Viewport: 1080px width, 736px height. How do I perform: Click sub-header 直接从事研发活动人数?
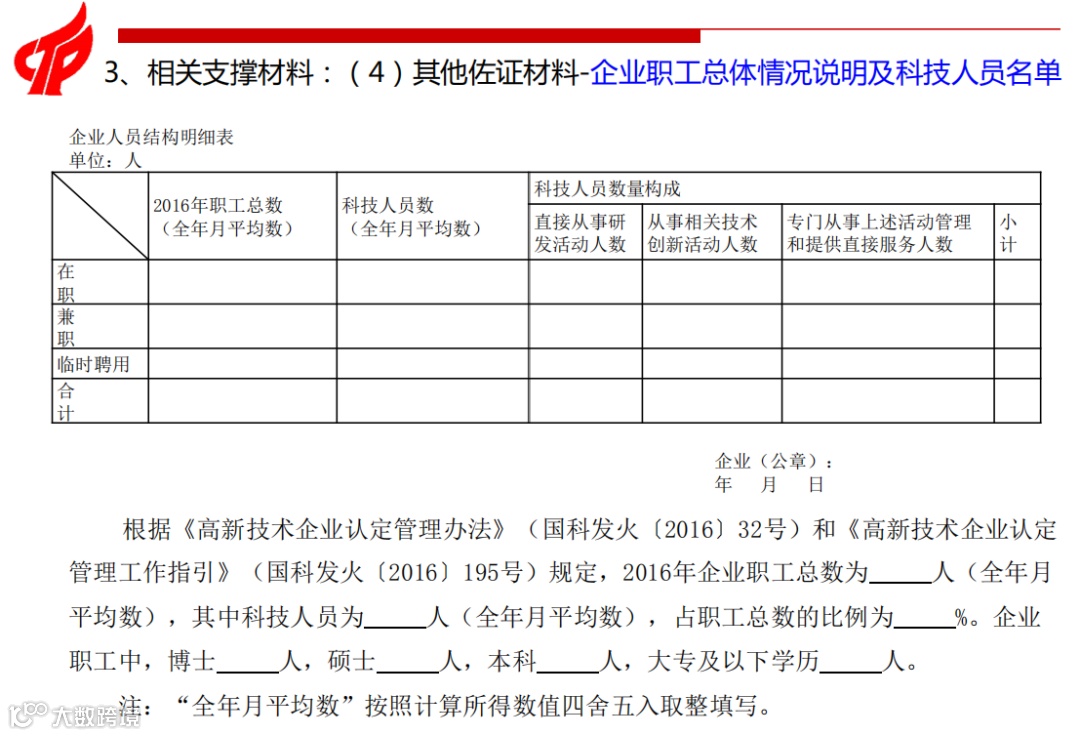pos(580,233)
